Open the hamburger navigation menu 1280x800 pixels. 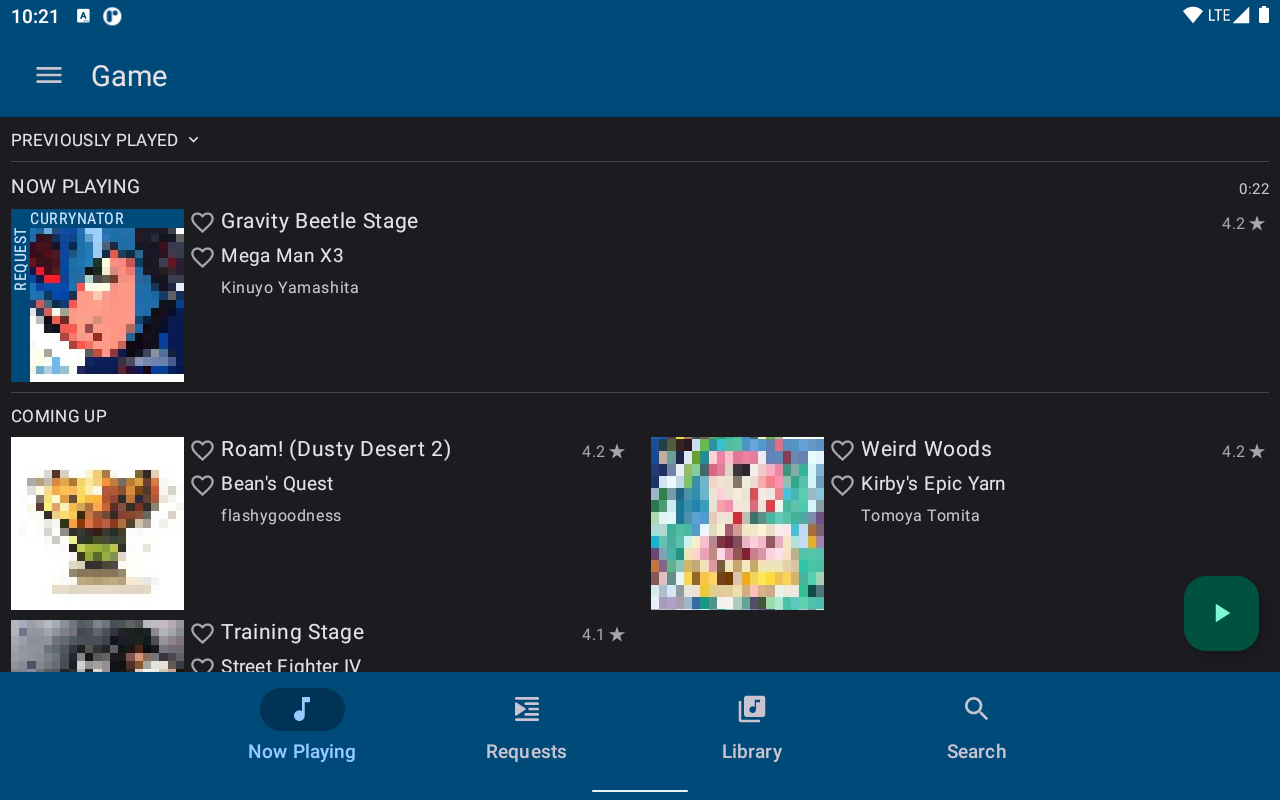(x=49, y=76)
